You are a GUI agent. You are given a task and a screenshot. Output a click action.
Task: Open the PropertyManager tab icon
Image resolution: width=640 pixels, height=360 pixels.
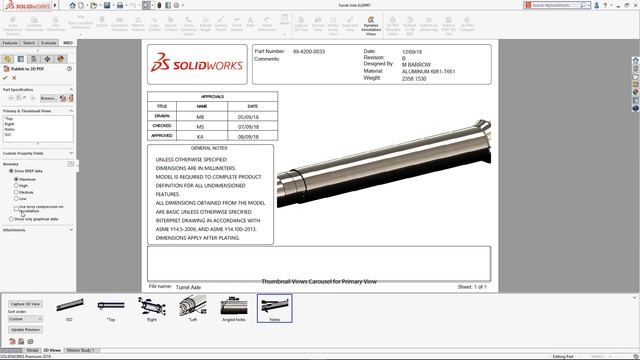(21, 59)
